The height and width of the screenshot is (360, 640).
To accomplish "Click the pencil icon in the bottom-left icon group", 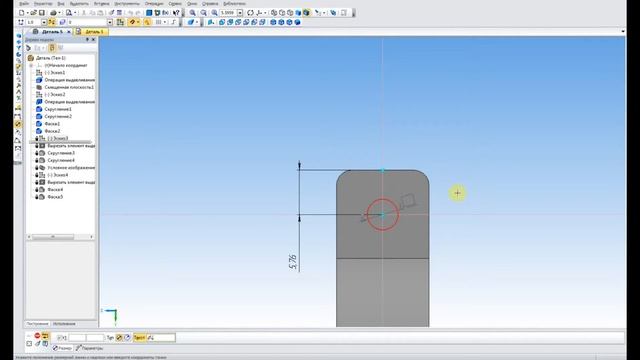I will click(x=38, y=344).
